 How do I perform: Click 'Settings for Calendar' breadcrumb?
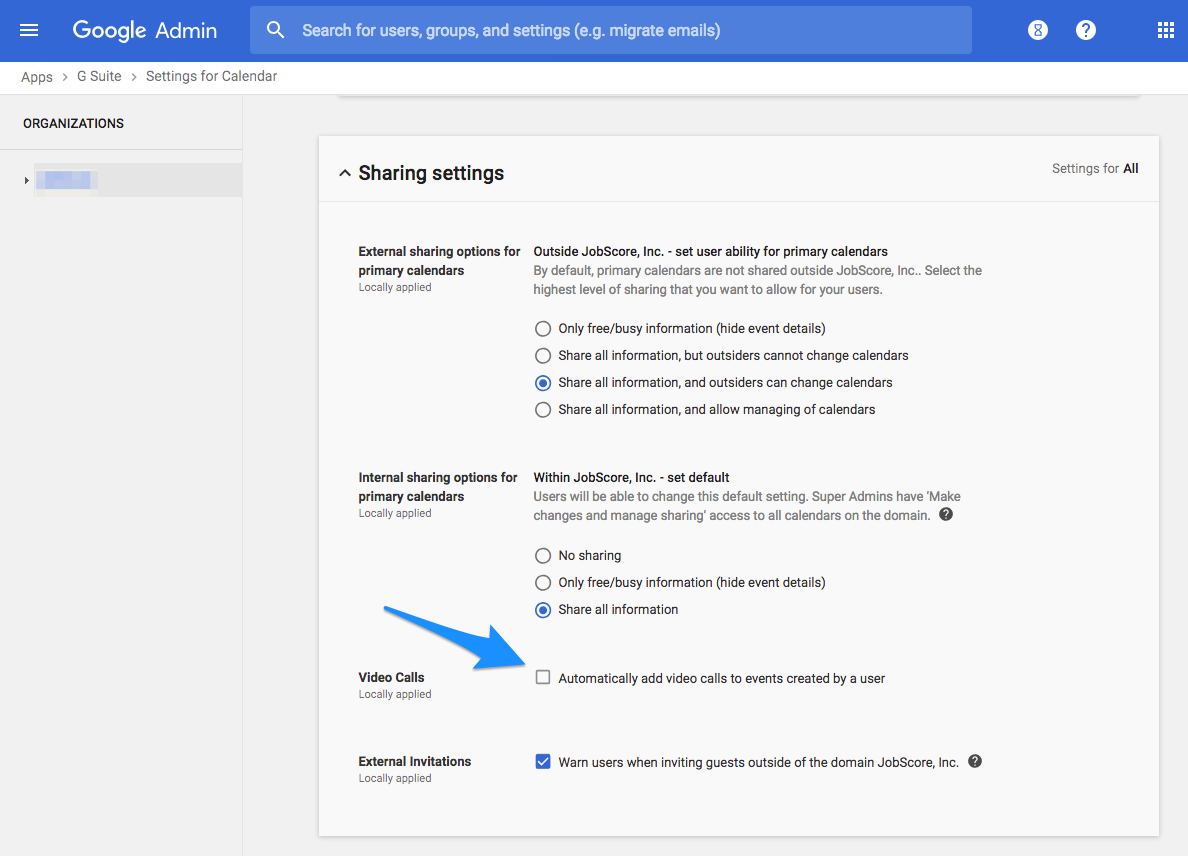point(211,77)
